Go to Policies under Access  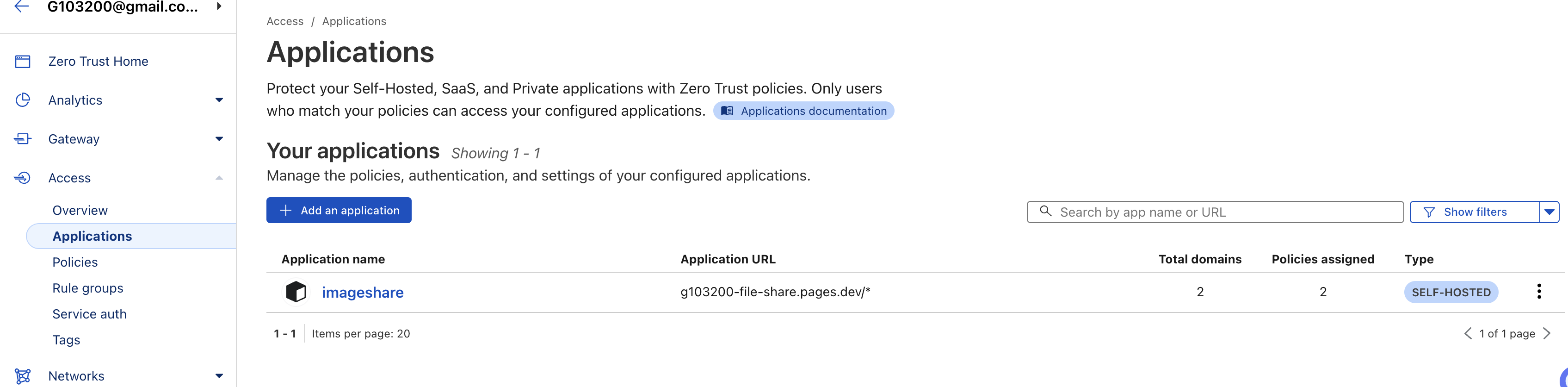pos(75,262)
